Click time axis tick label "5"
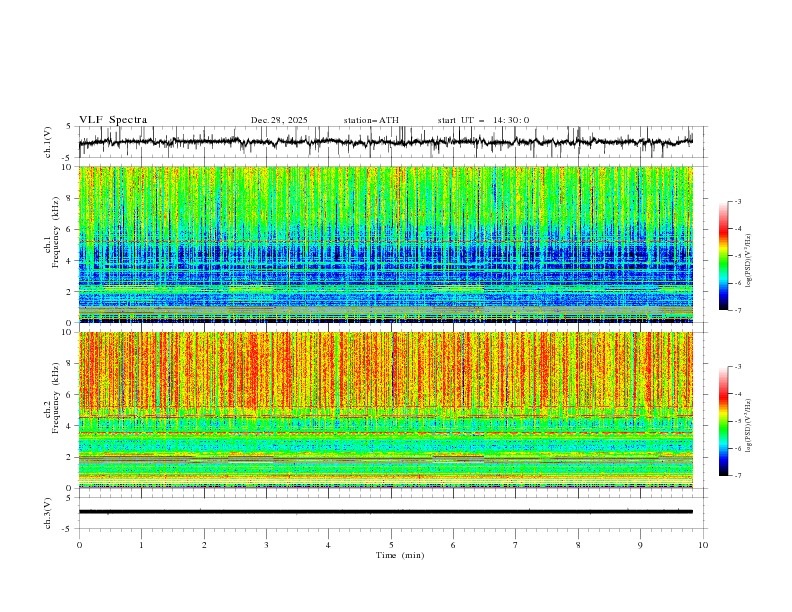The height and width of the screenshot is (612, 792). coord(391,545)
